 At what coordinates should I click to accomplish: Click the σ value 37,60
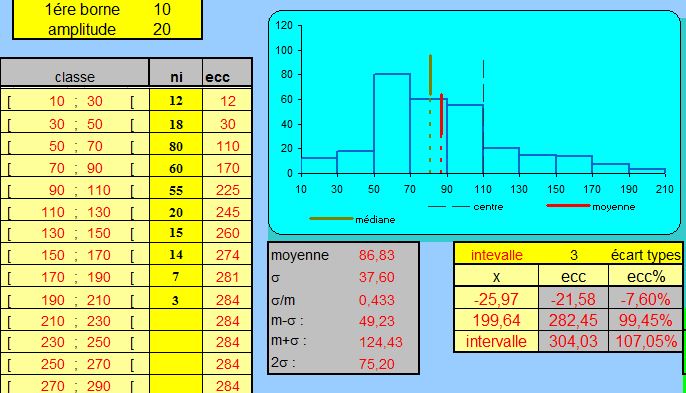pyautogui.click(x=377, y=277)
